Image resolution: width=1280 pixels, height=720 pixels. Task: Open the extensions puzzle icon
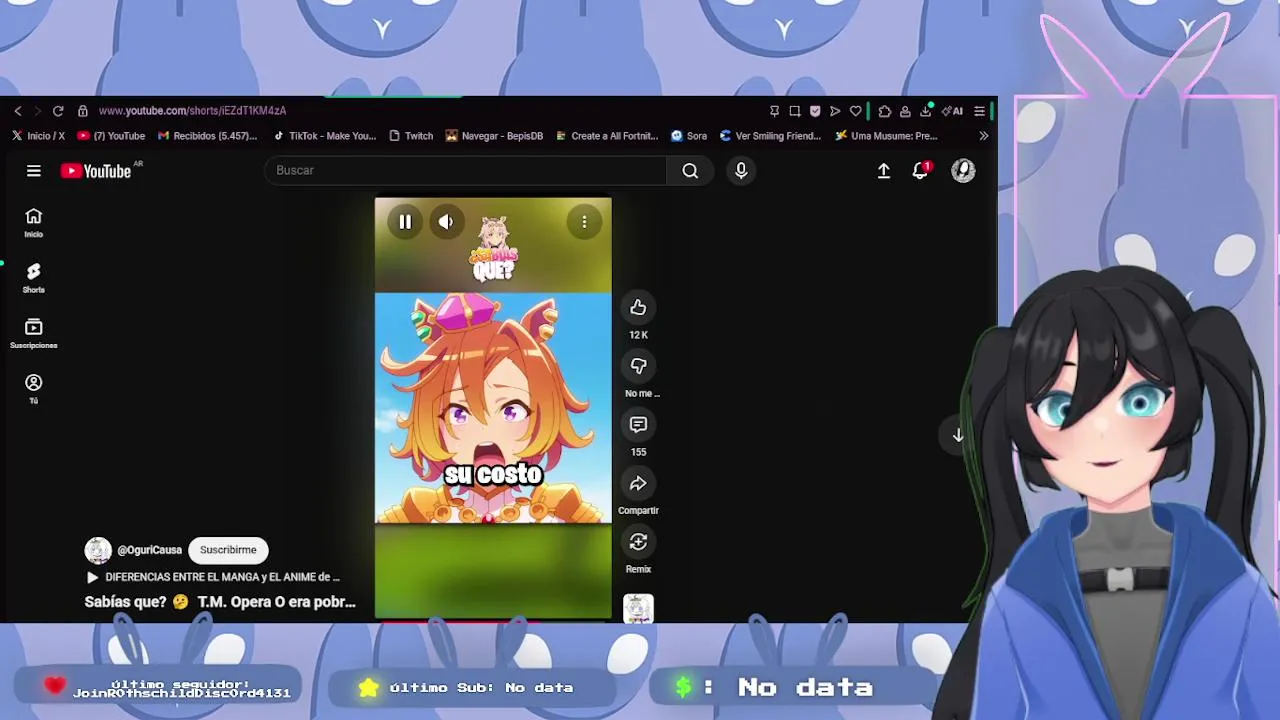coord(884,111)
